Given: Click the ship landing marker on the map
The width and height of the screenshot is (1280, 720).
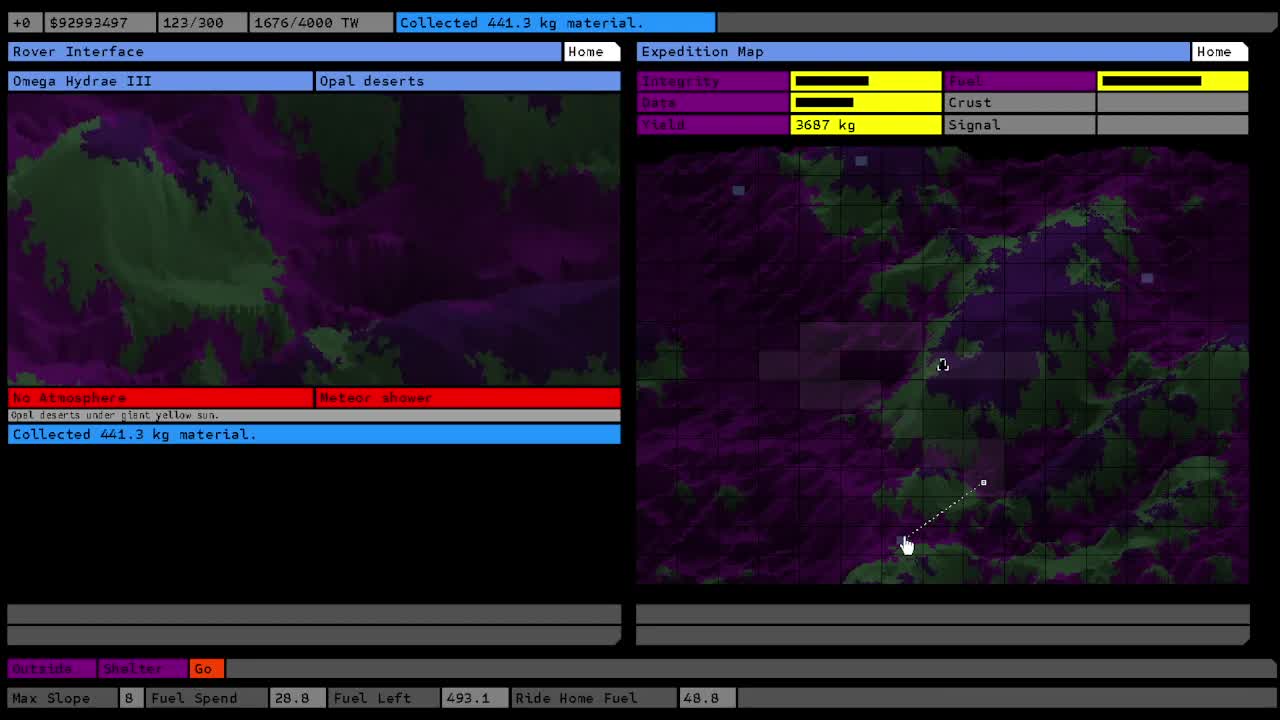Looking at the screenshot, I should click(x=942, y=365).
